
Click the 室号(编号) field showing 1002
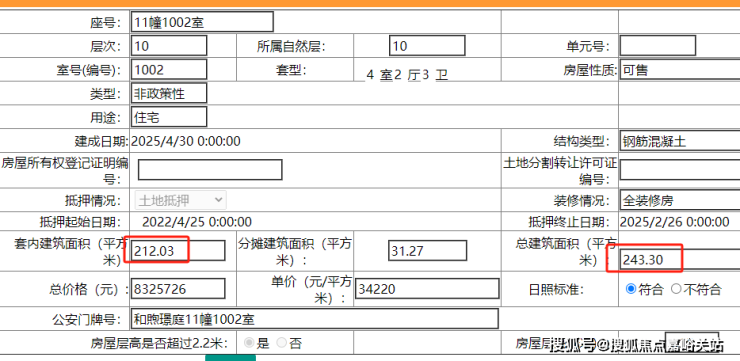tap(169, 69)
